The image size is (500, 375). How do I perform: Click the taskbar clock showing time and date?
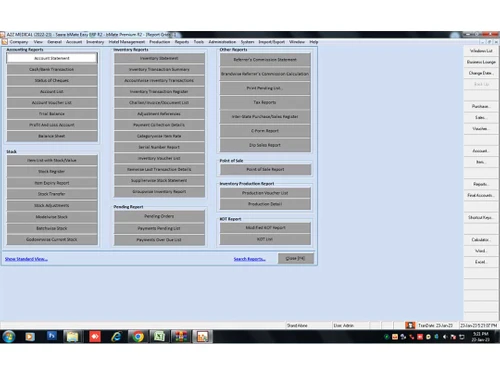click(481, 337)
